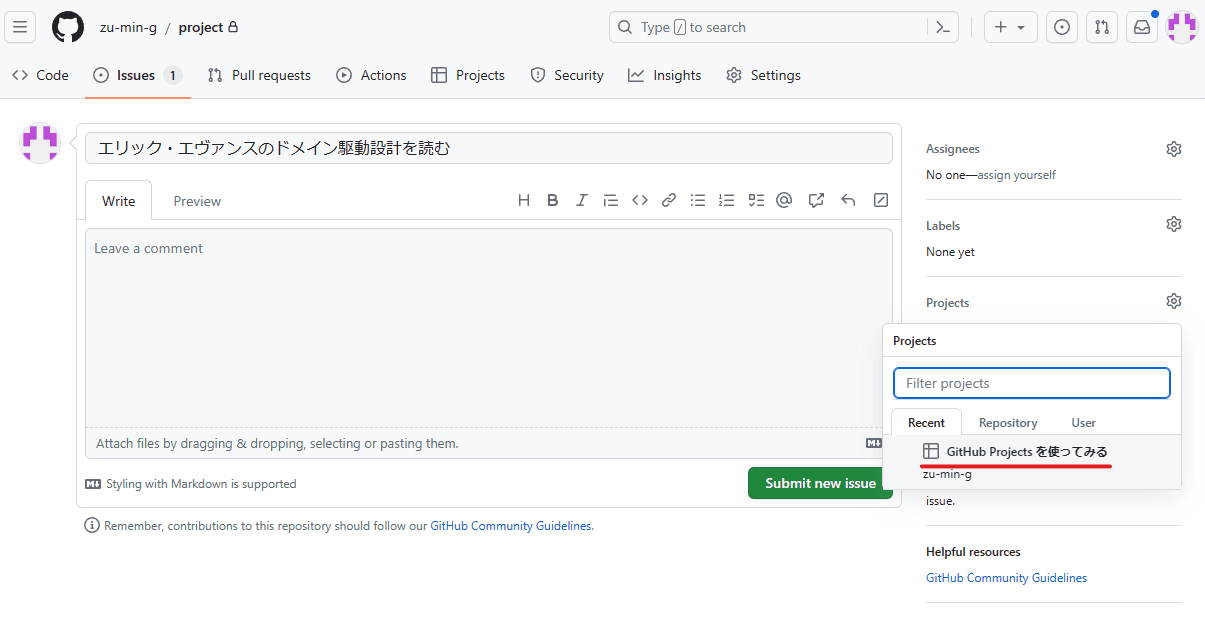This screenshot has height=641, width=1205.
Task: Insert a link via toolbar icon
Action: click(x=669, y=200)
